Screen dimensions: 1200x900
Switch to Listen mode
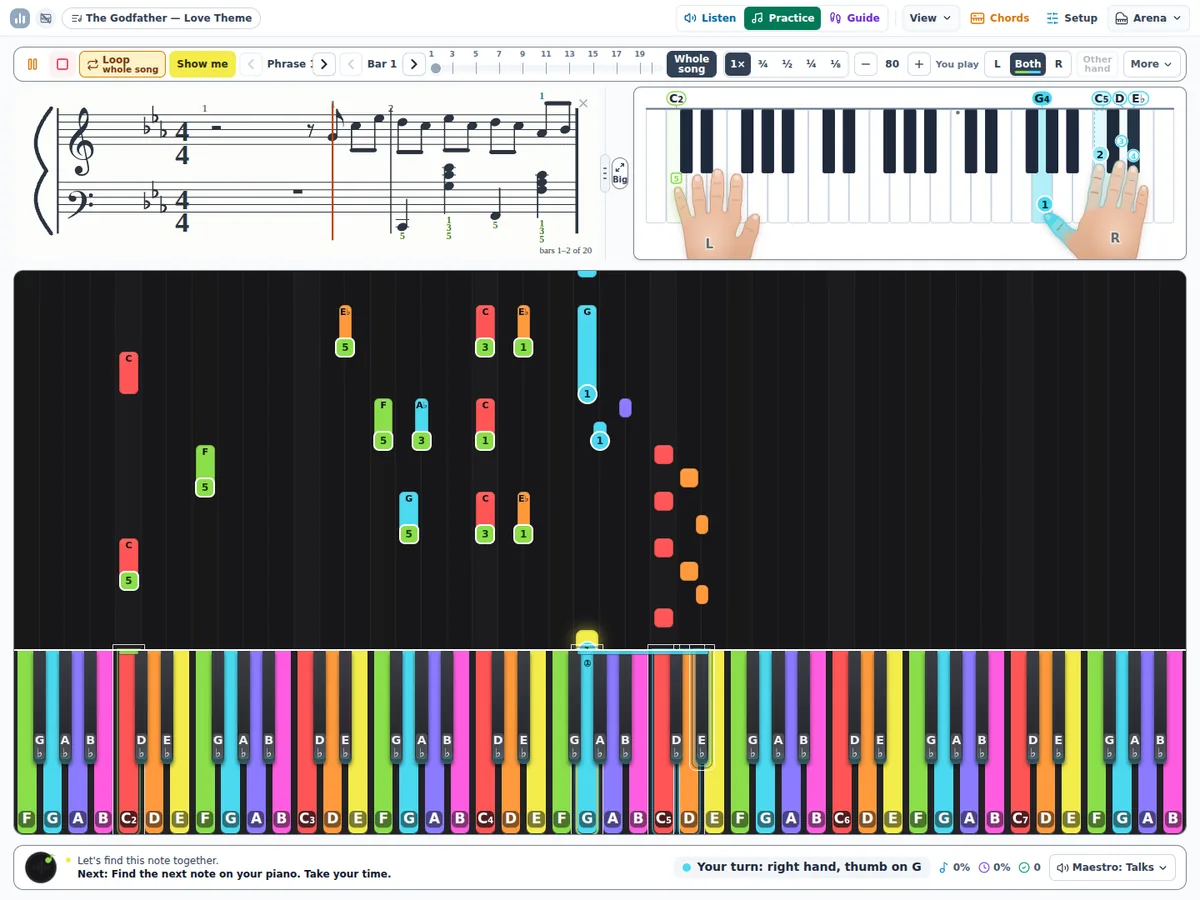tap(710, 18)
